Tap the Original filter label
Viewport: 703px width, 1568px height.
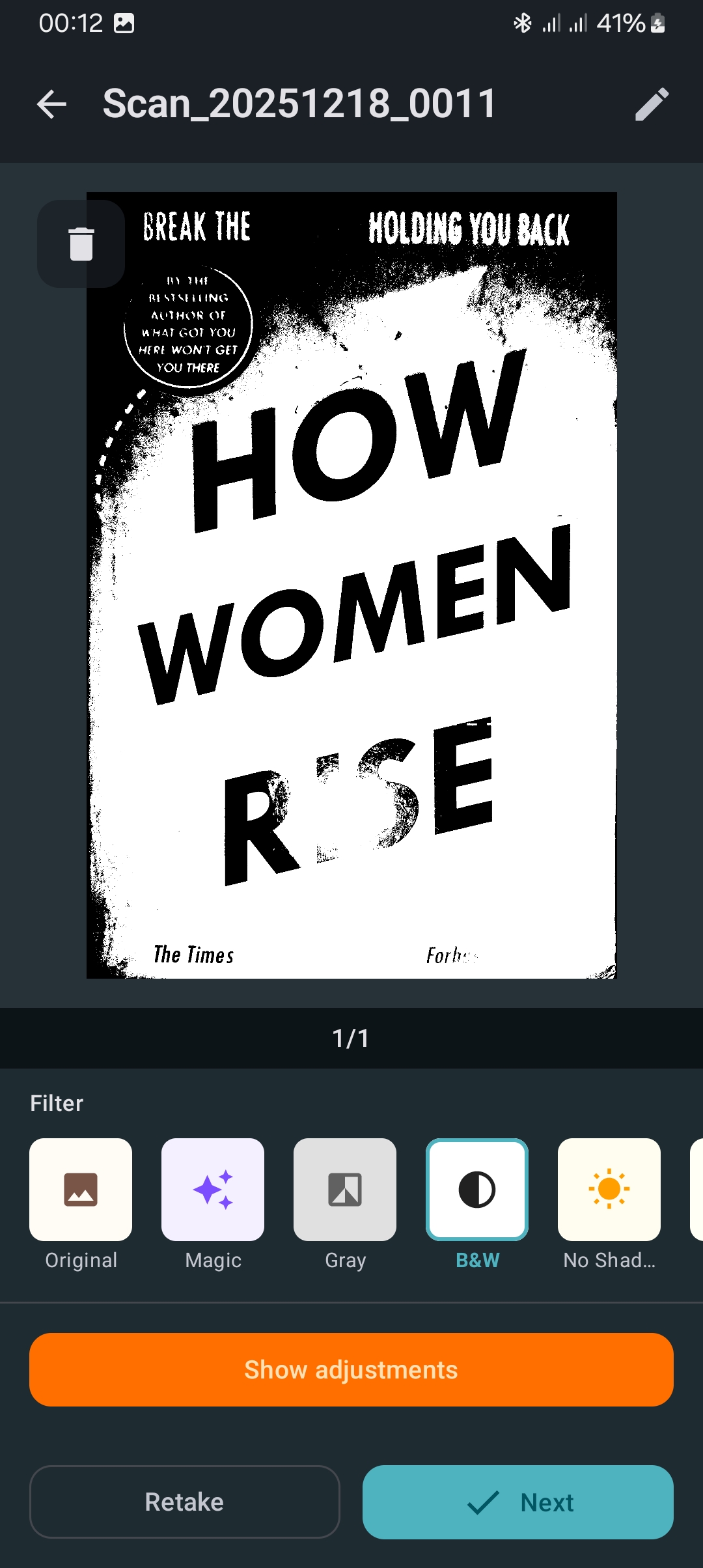coord(81,1261)
